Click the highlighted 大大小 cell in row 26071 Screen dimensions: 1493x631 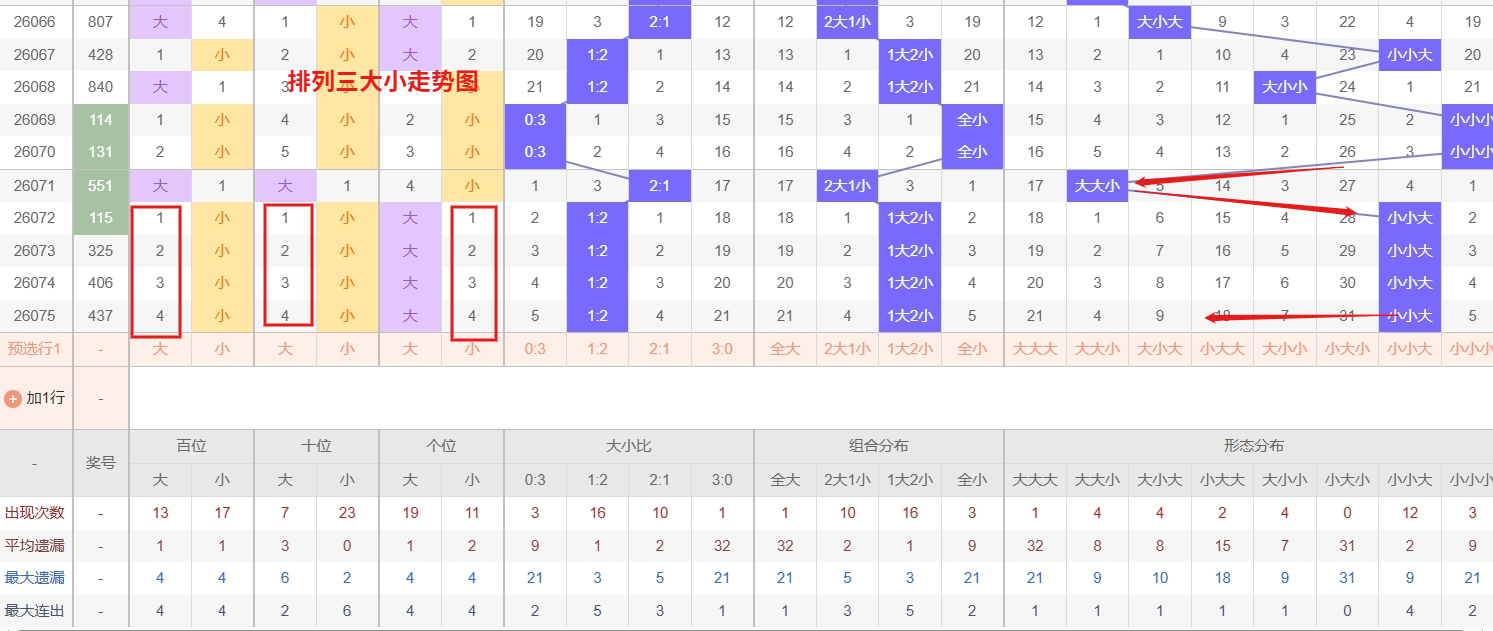(1097, 185)
